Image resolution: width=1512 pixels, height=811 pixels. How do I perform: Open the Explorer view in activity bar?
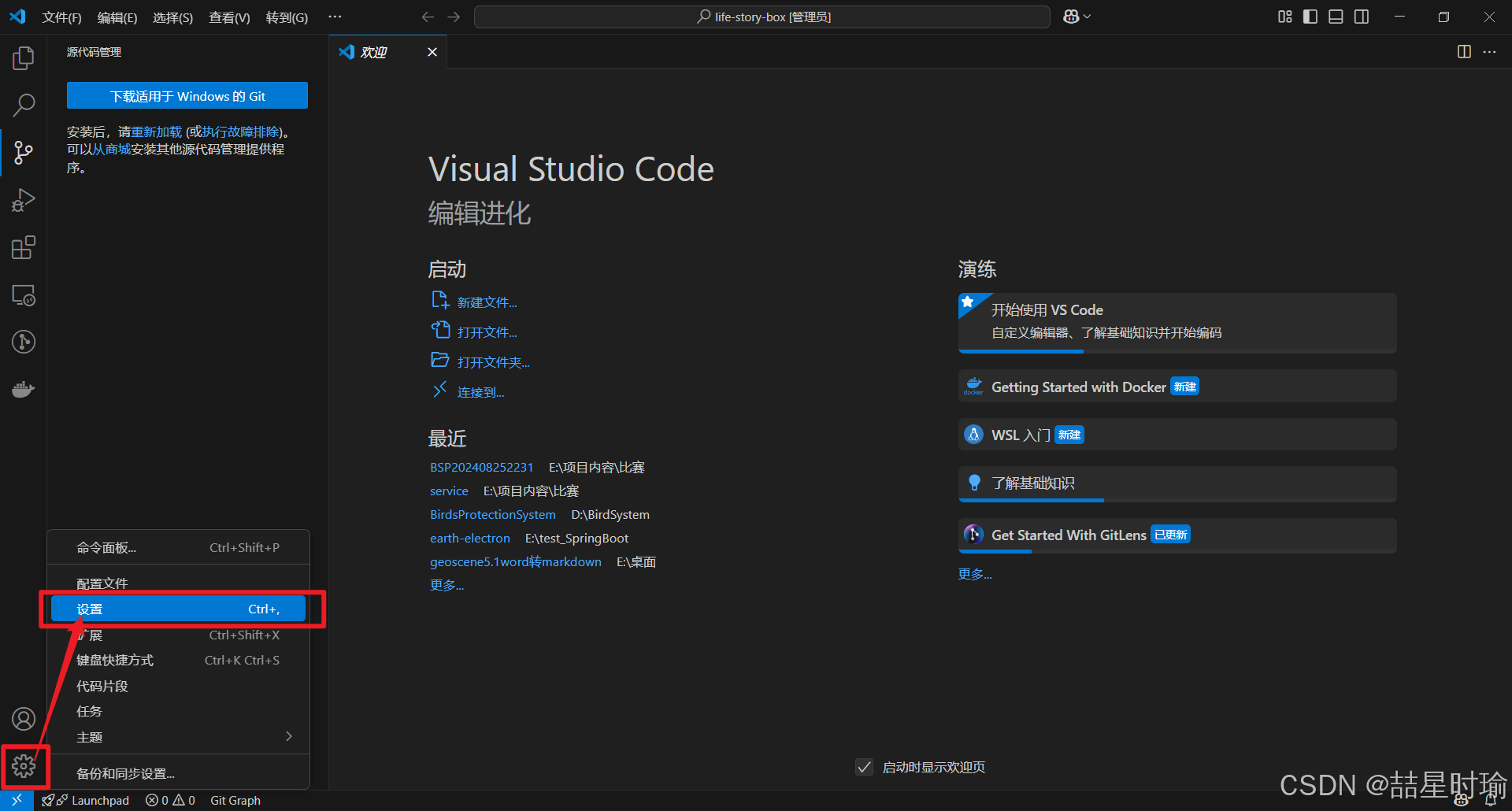pyautogui.click(x=24, y=57)
